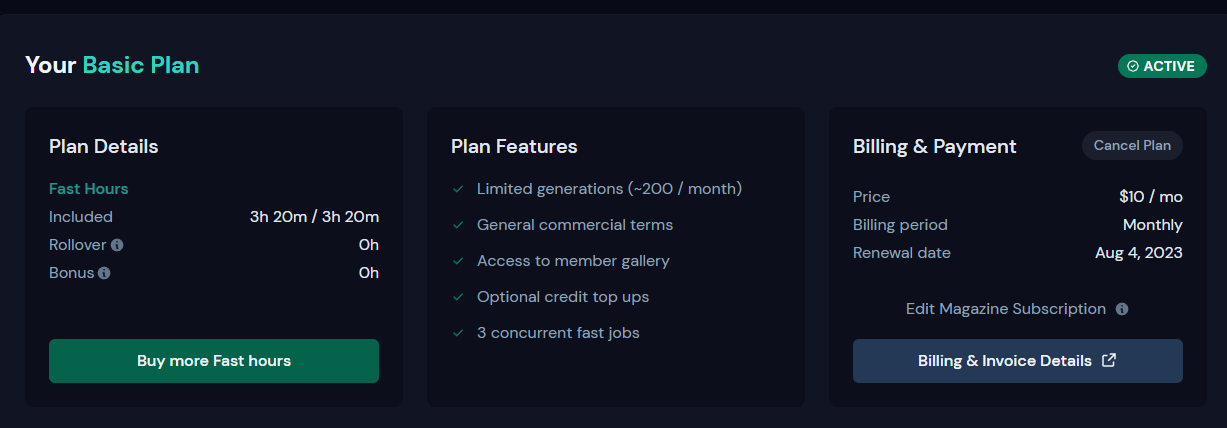Image resolution: width=1227 pixels, height=428 pixels.
Task: Click the info icon beside Bonus
Action: coord(104,273)
